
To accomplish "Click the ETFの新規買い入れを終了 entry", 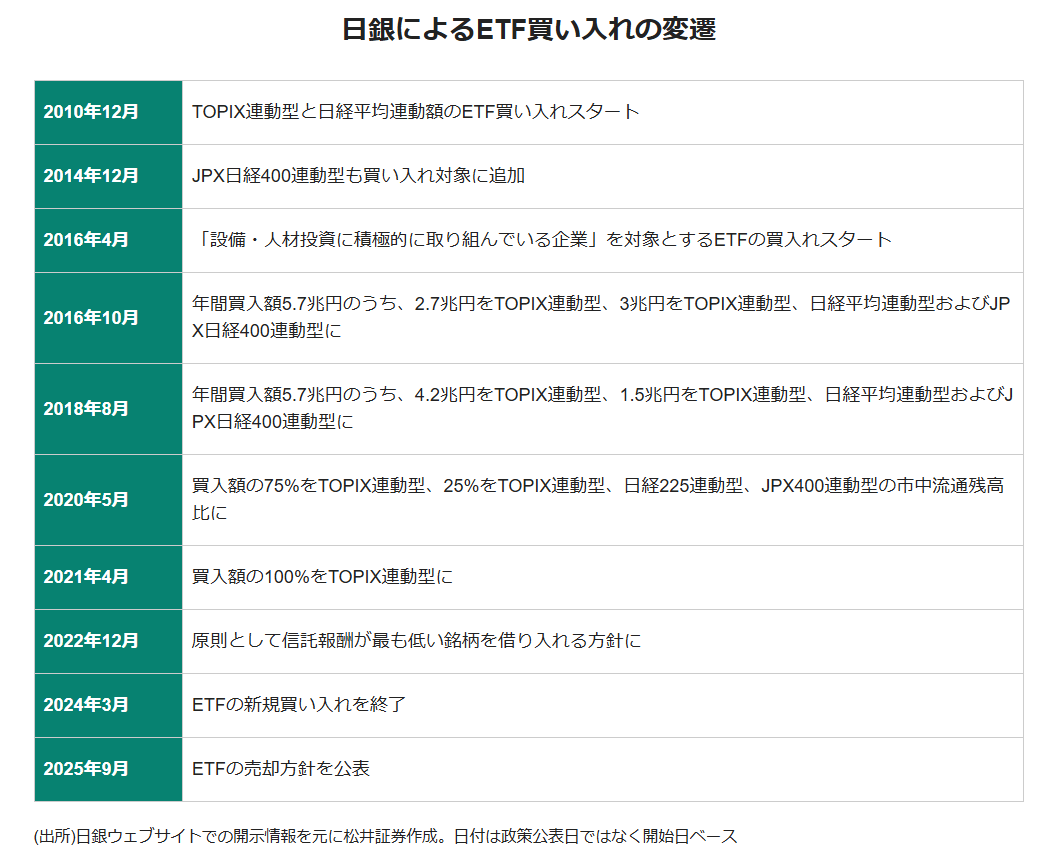I will (x=298, y=705).
